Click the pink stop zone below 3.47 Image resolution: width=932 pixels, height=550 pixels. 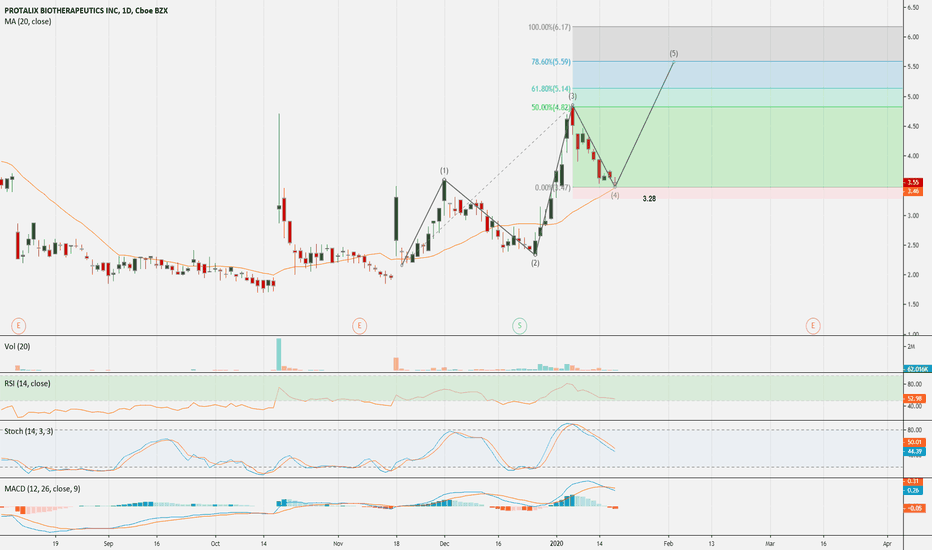(x=737, y=193)
